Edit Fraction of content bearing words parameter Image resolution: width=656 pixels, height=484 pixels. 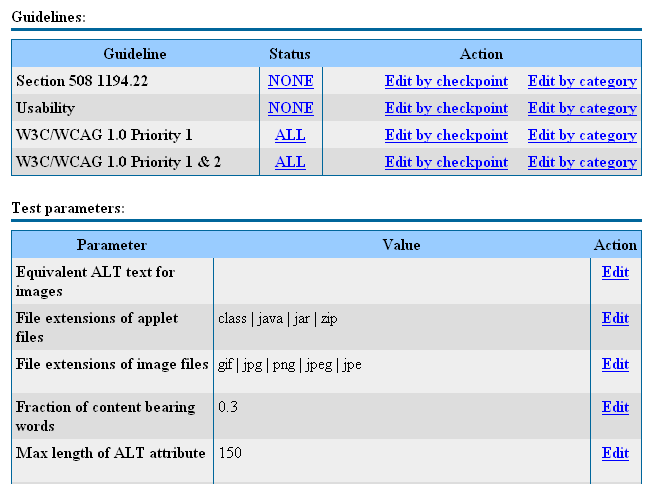(615, 407)
